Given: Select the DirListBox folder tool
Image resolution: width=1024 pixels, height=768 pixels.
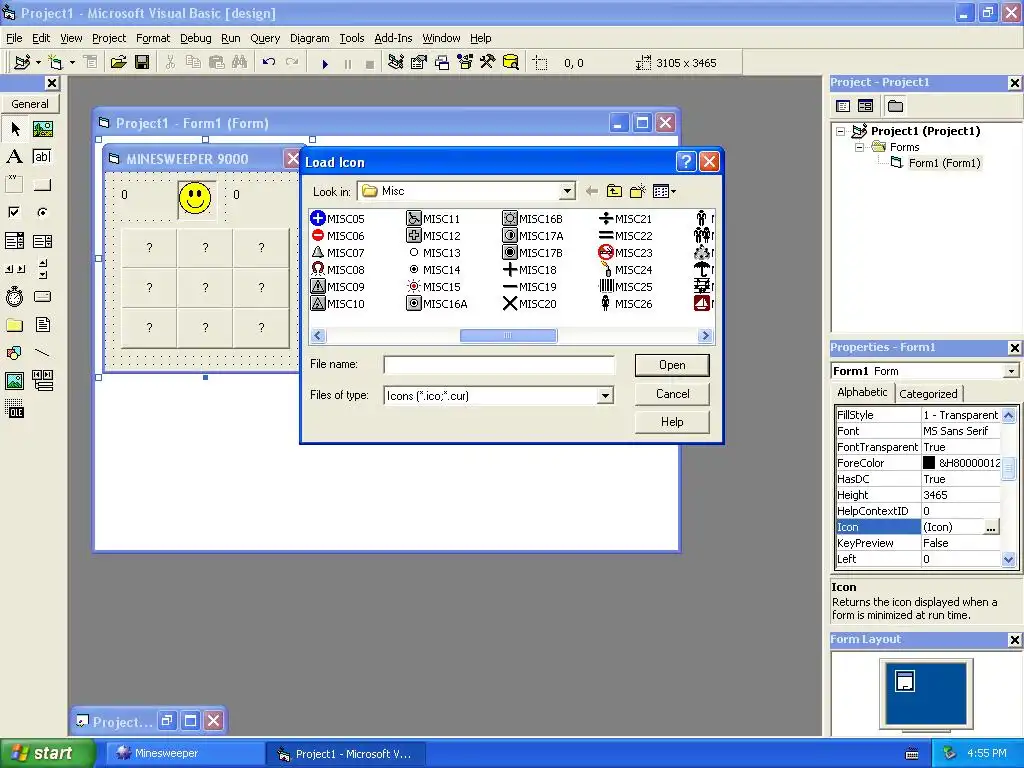Looking at the screenshot, I should [14, 325].
